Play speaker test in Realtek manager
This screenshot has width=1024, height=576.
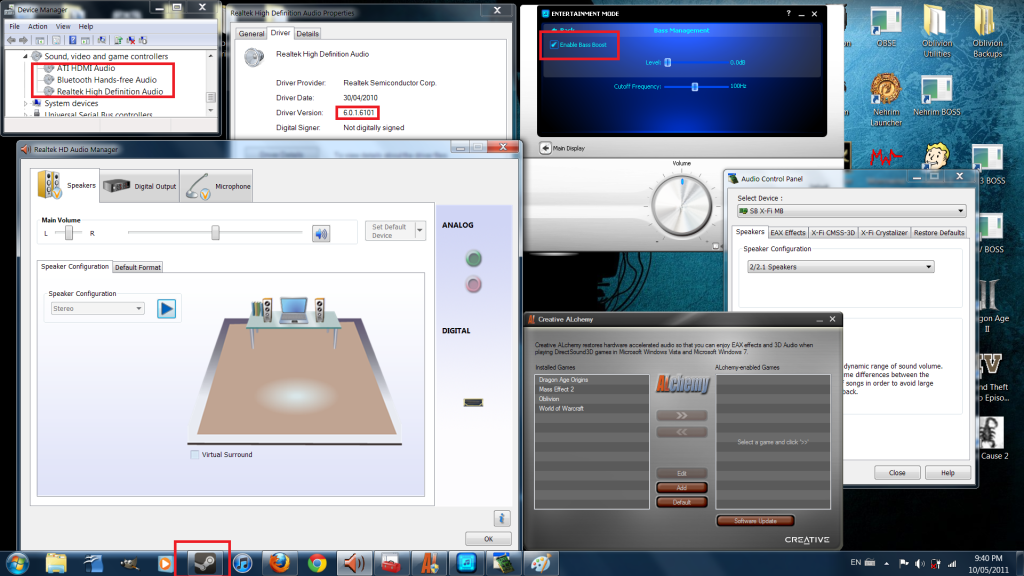click(167, 308)
